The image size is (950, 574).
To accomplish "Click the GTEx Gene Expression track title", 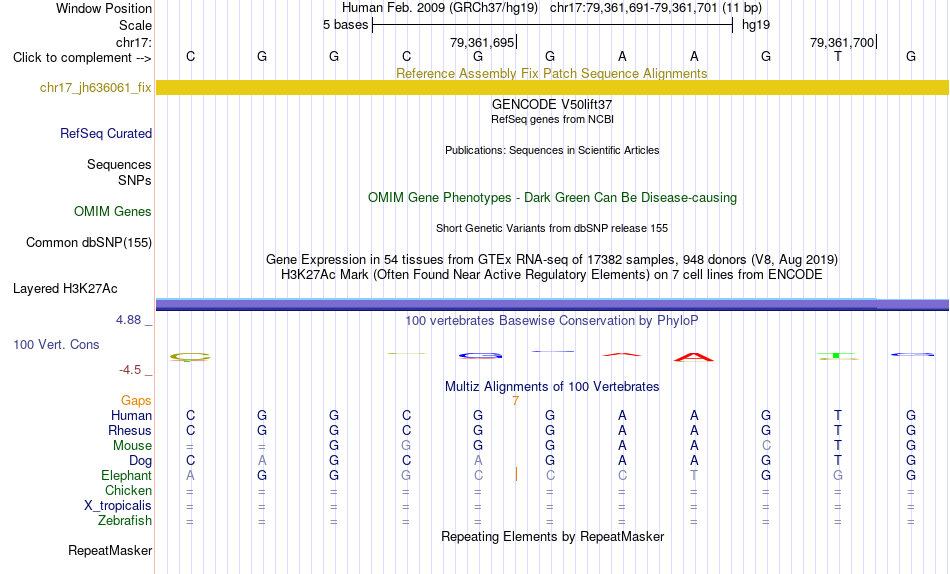I will tap(552, 259).
